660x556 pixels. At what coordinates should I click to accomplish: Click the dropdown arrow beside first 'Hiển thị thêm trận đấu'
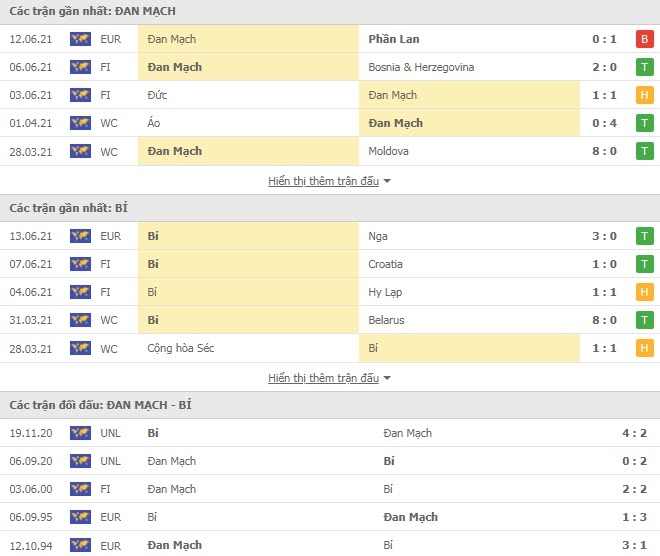tap(387, 181)
